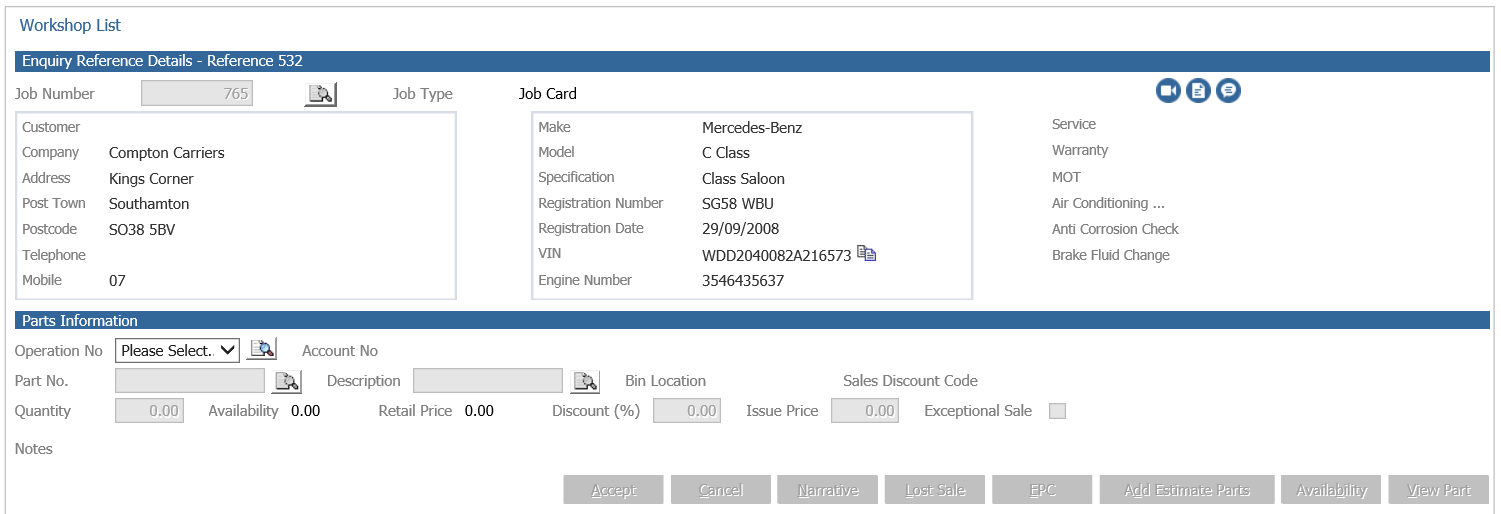Focus the Part No. input field

pyautogui.click(x=190, y=381)
